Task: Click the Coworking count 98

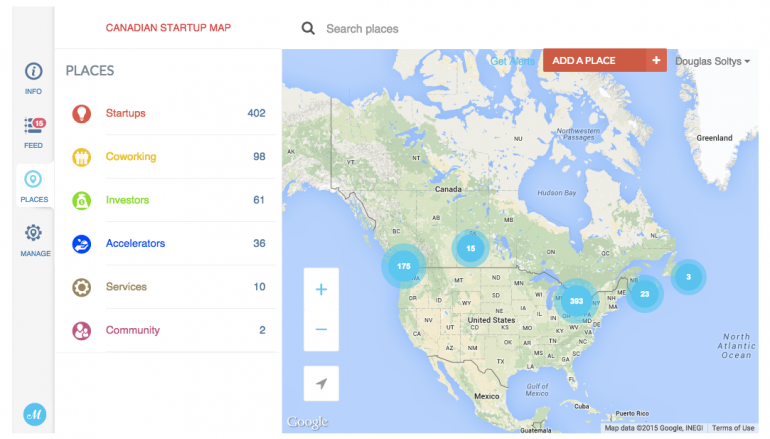Action: tap(259, 157)
